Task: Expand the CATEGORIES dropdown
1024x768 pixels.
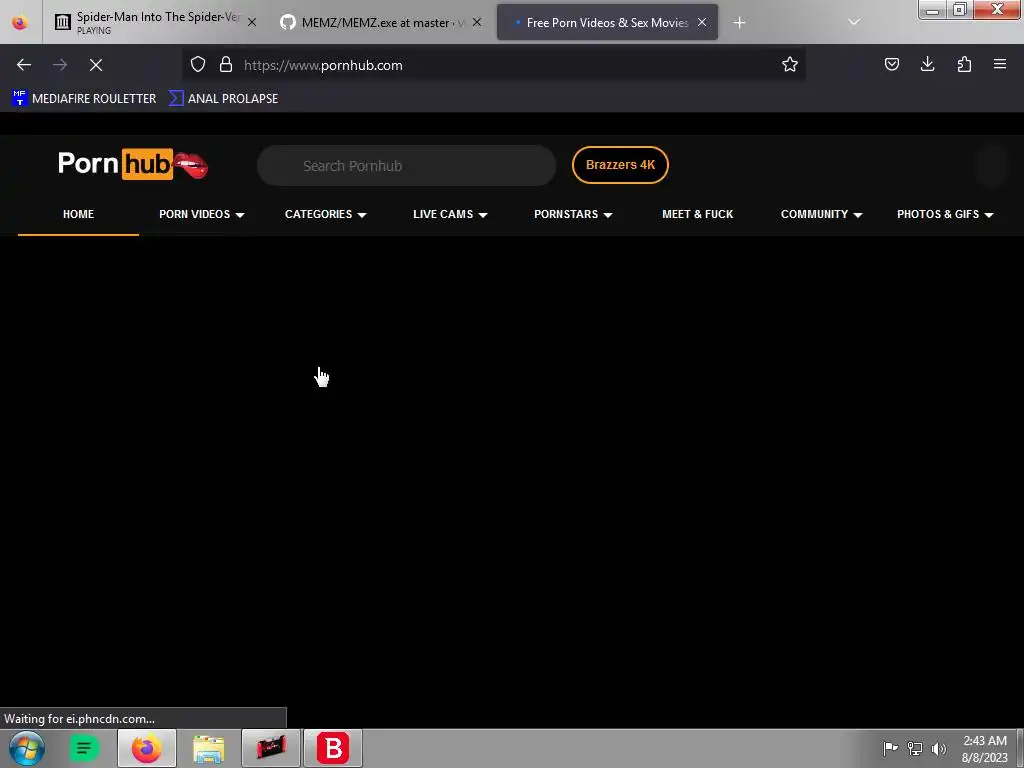Action: coord(325,214)
